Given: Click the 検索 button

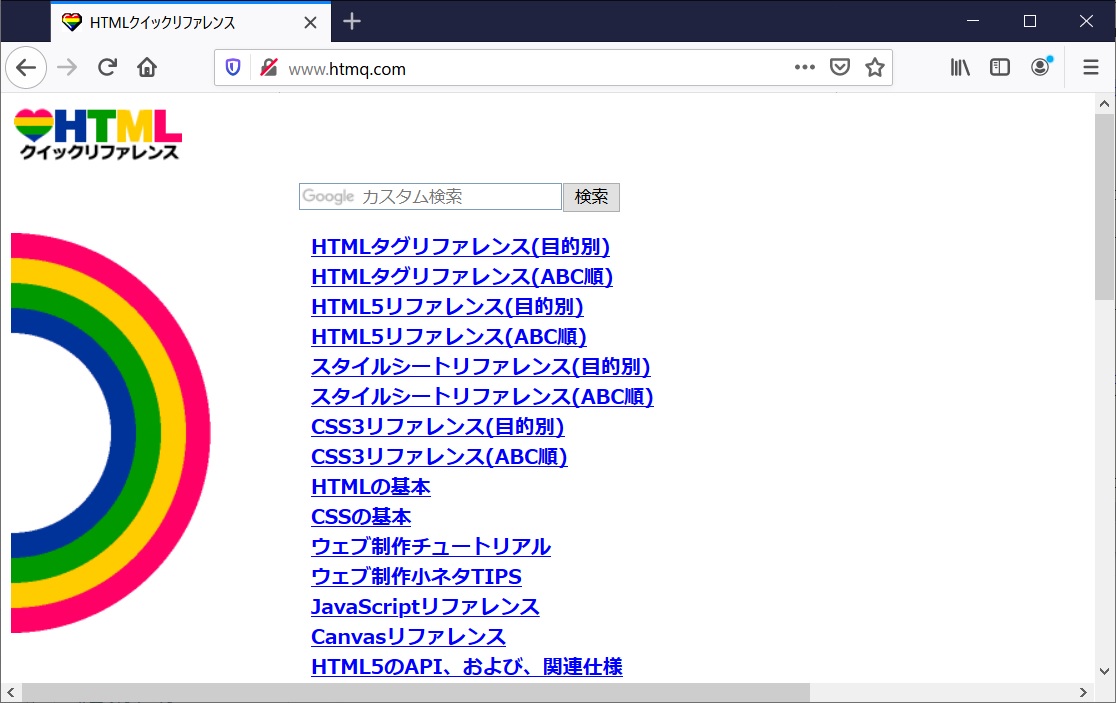Looking at the screenshot, I should [591, 197].
